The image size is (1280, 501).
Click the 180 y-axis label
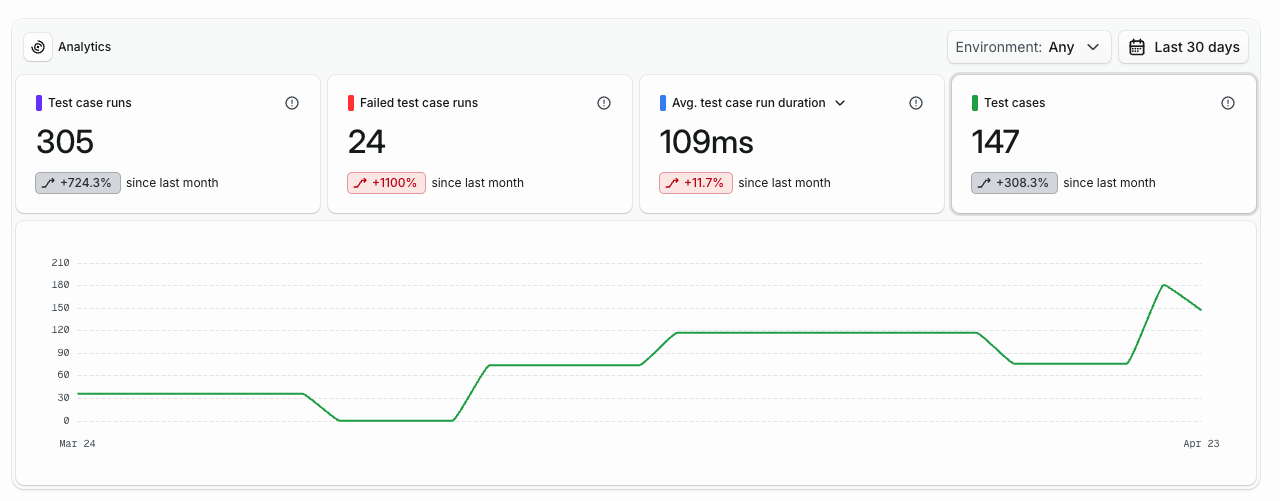pos(59,285)
